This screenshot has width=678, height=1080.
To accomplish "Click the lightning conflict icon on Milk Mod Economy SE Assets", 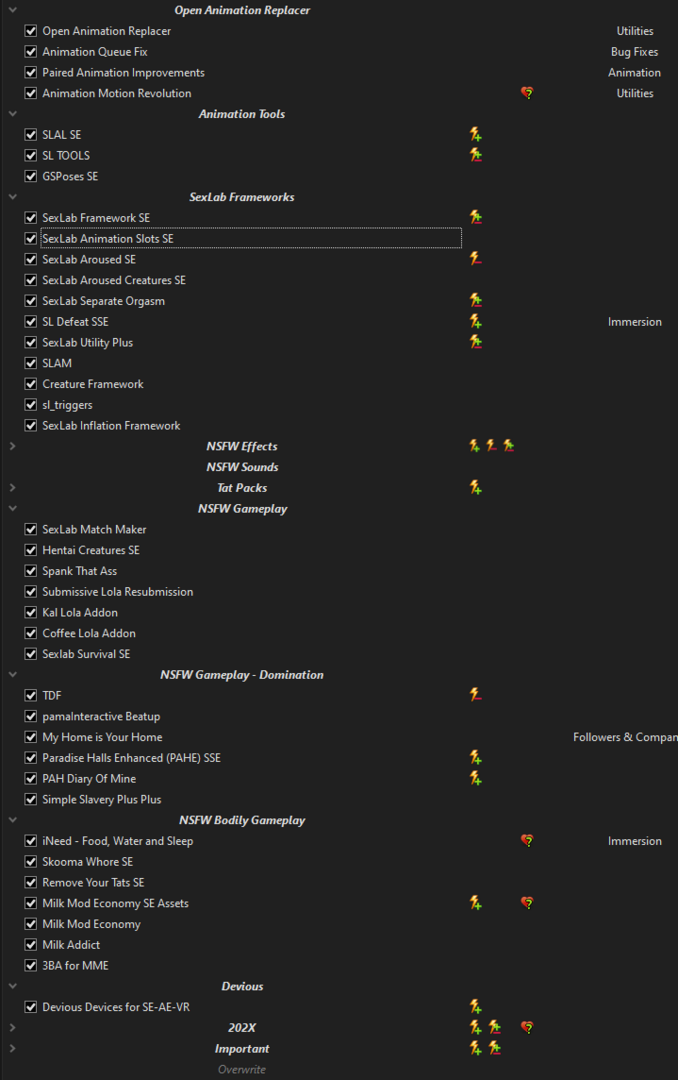I will click(x=475, y=903).
